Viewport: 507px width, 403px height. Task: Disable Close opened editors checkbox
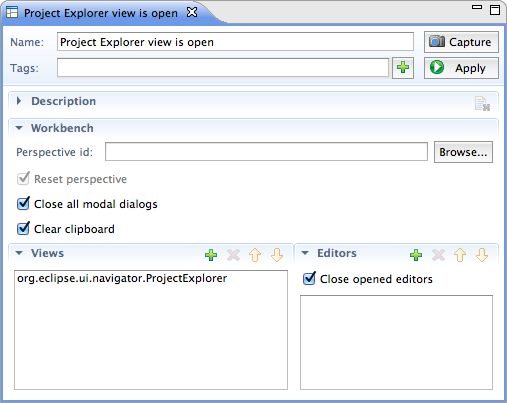tap(309, 278)
